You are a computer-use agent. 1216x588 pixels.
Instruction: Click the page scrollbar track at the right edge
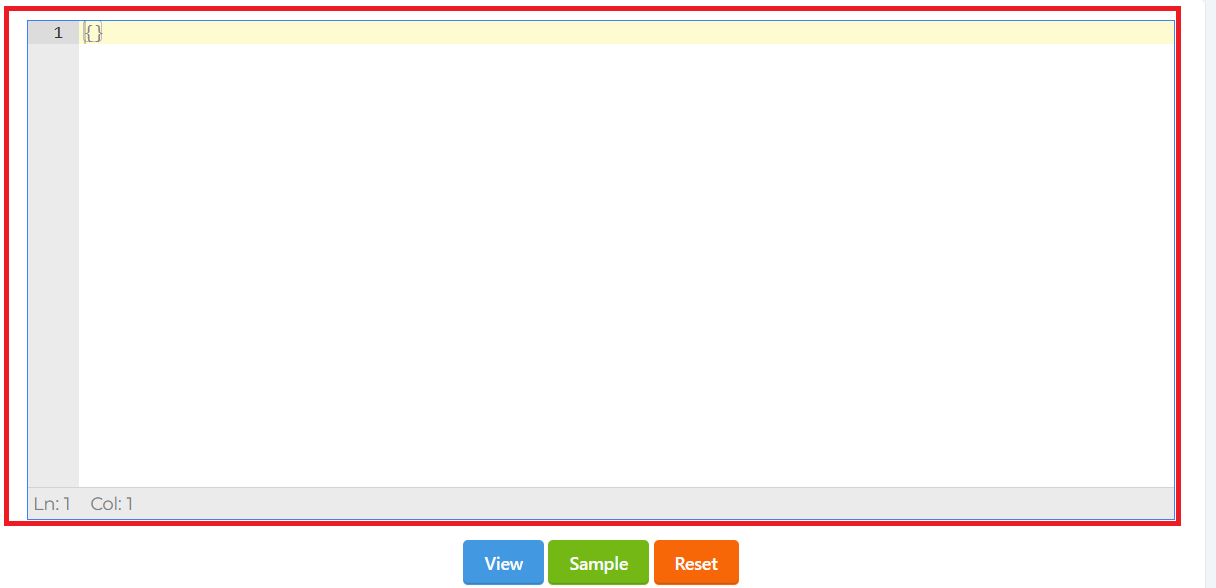click(x=1209, y=294)
